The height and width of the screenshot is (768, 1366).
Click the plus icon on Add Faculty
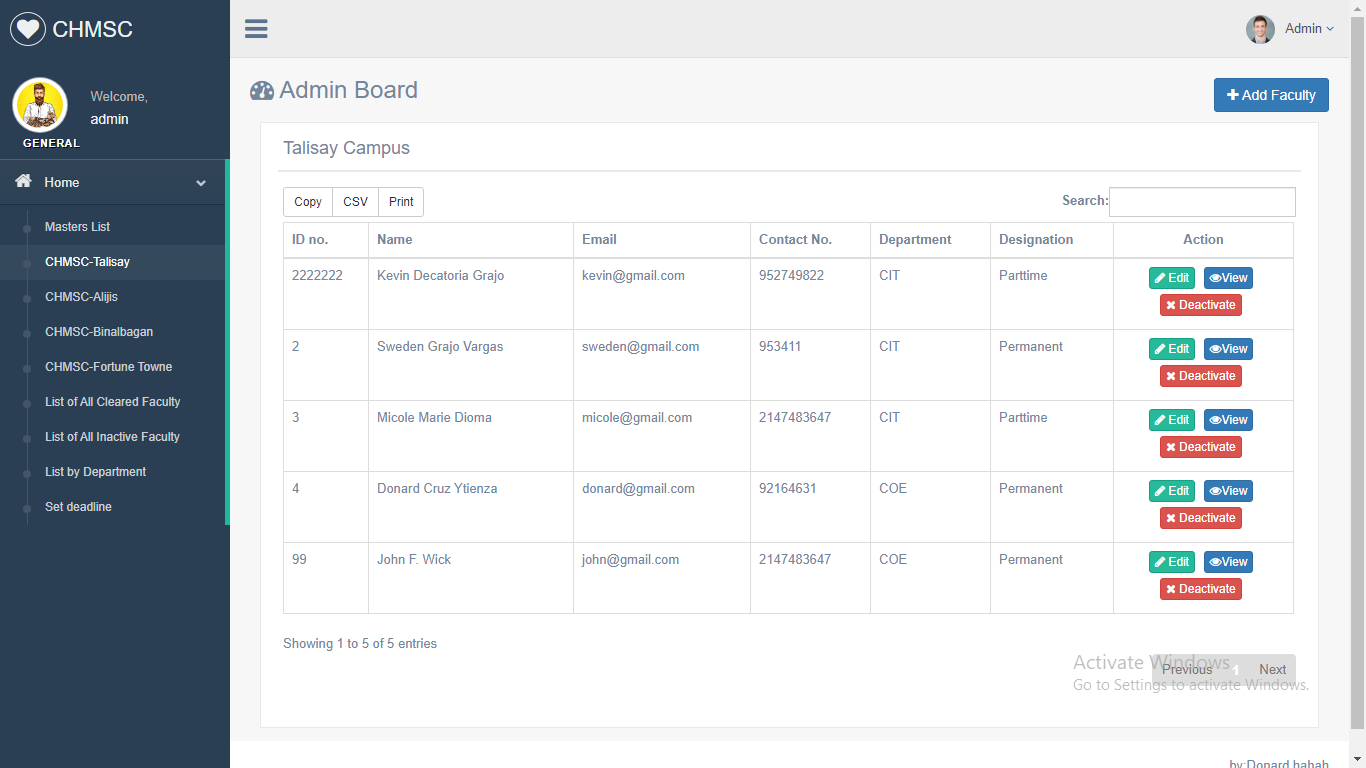1232,94
